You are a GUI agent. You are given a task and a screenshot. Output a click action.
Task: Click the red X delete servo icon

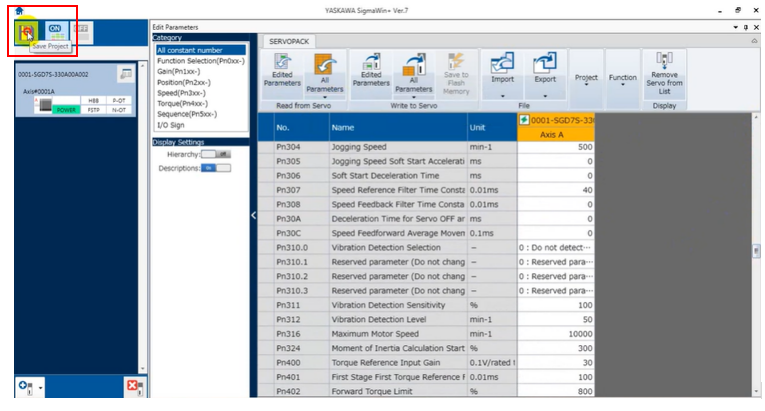click(x=132, y=386)
